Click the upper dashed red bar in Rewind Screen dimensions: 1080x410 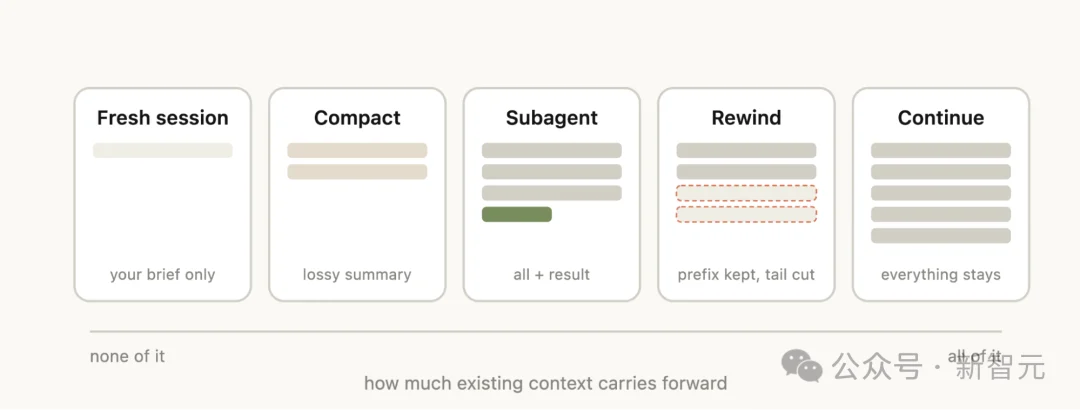coord(746,193)
